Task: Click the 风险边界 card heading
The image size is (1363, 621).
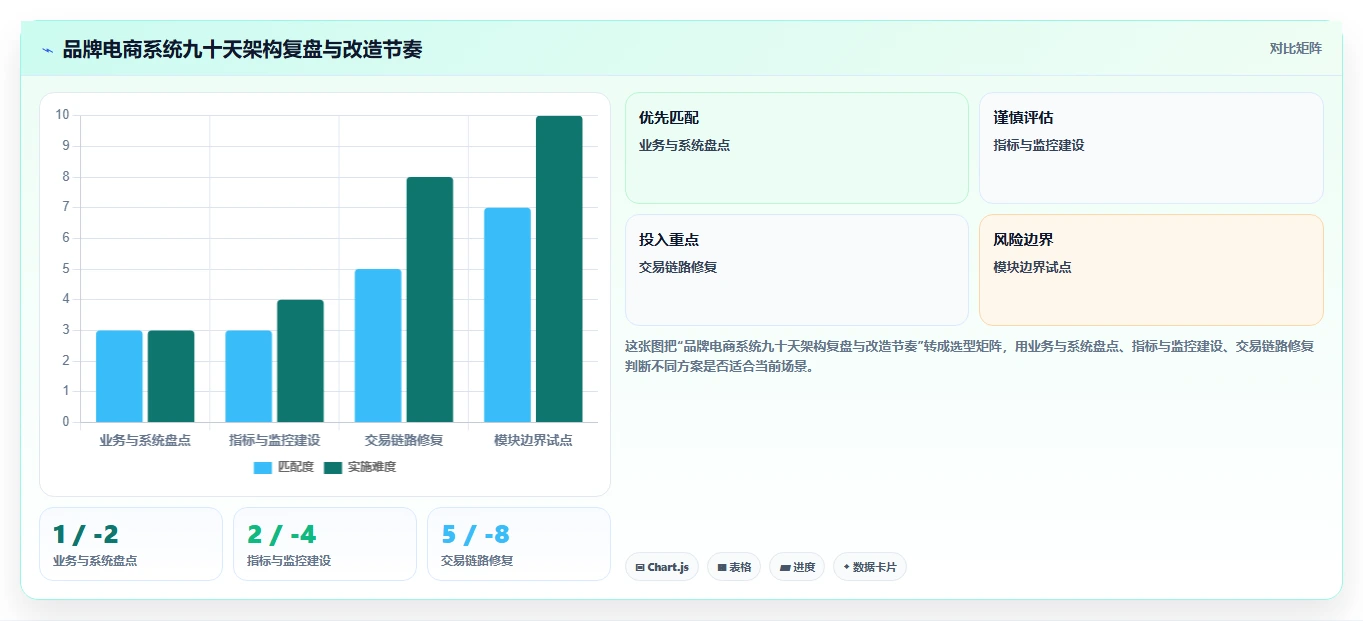Action: (x=1023, y=240)
